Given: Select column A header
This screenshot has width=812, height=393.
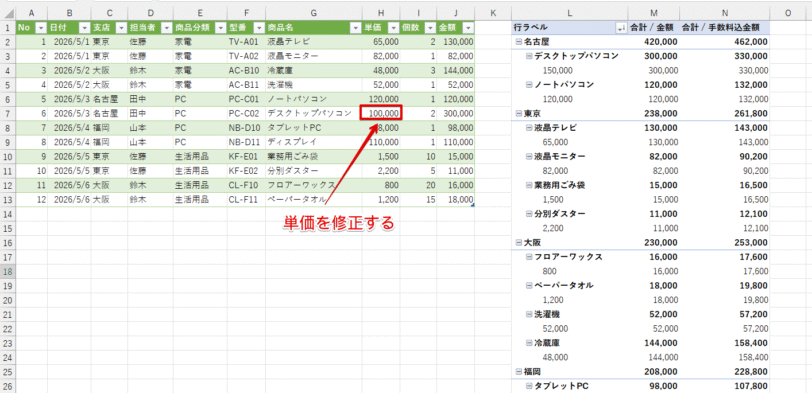Looking at the screenshot, I should pos(32,13).
